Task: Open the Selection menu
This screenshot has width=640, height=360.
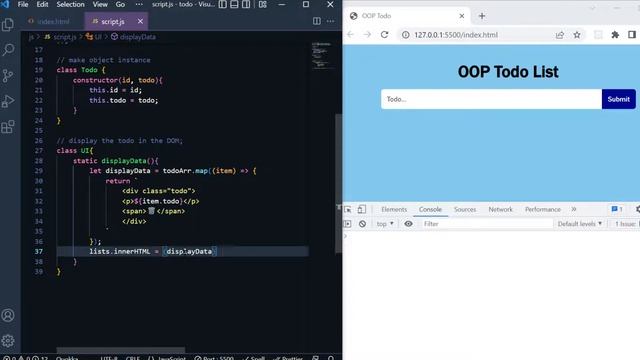Action: pos(70,4)
